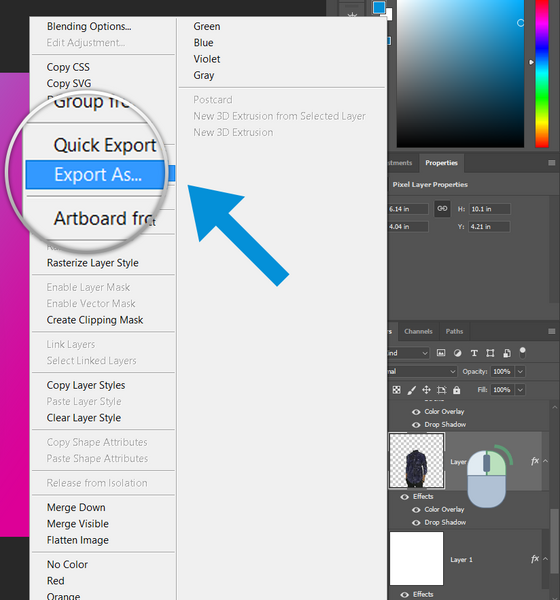Click the pixel layer filter icon

[441, 353]
